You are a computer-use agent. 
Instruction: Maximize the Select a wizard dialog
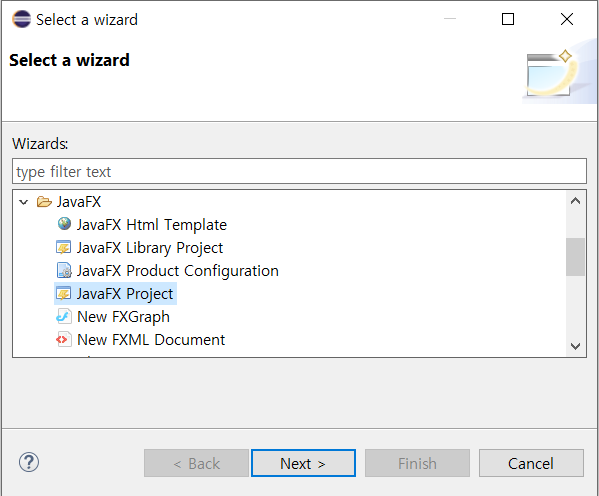[x=508, y=19]
